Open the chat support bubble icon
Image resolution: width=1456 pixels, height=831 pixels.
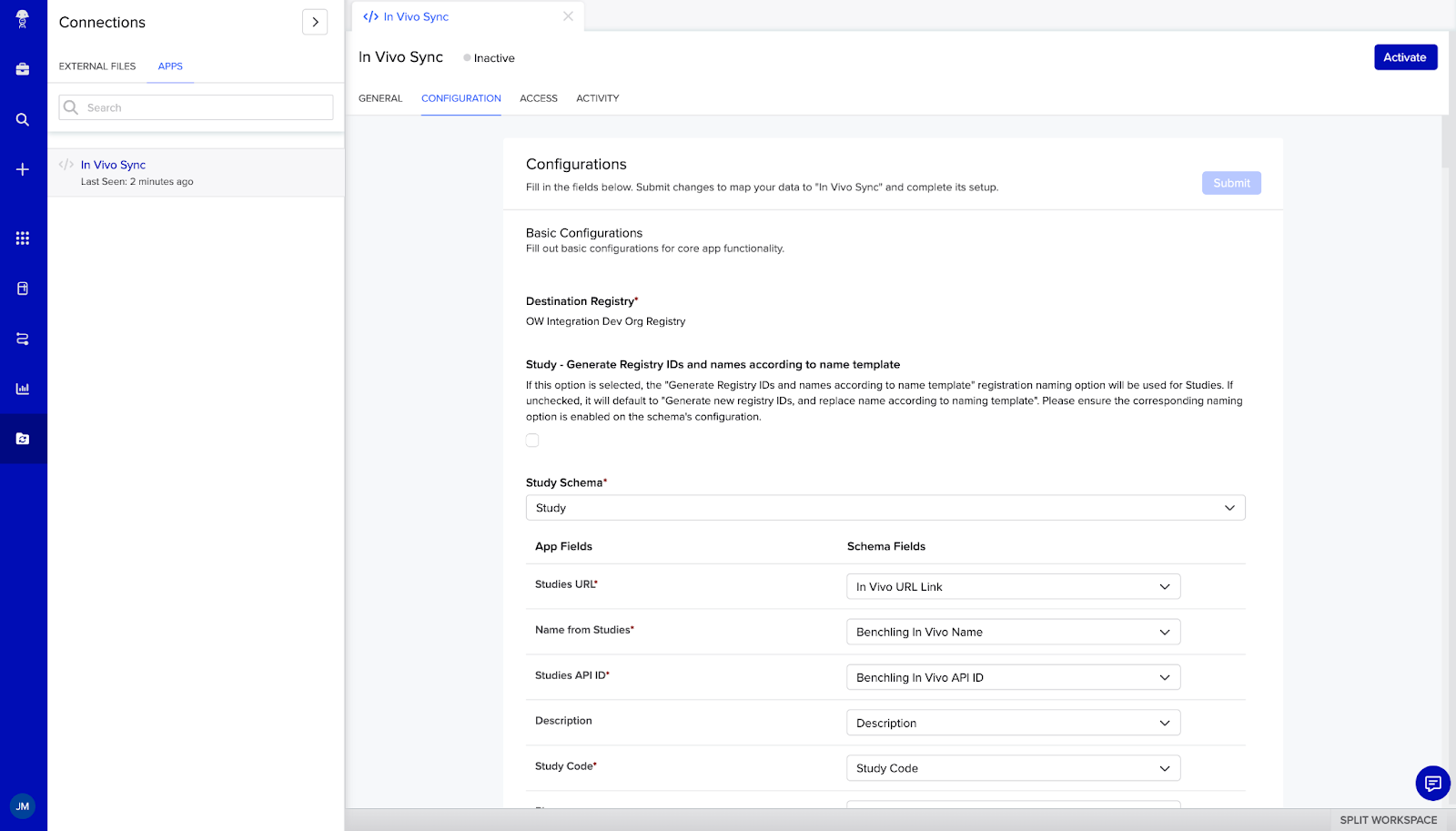click(x=1432, y=783)
